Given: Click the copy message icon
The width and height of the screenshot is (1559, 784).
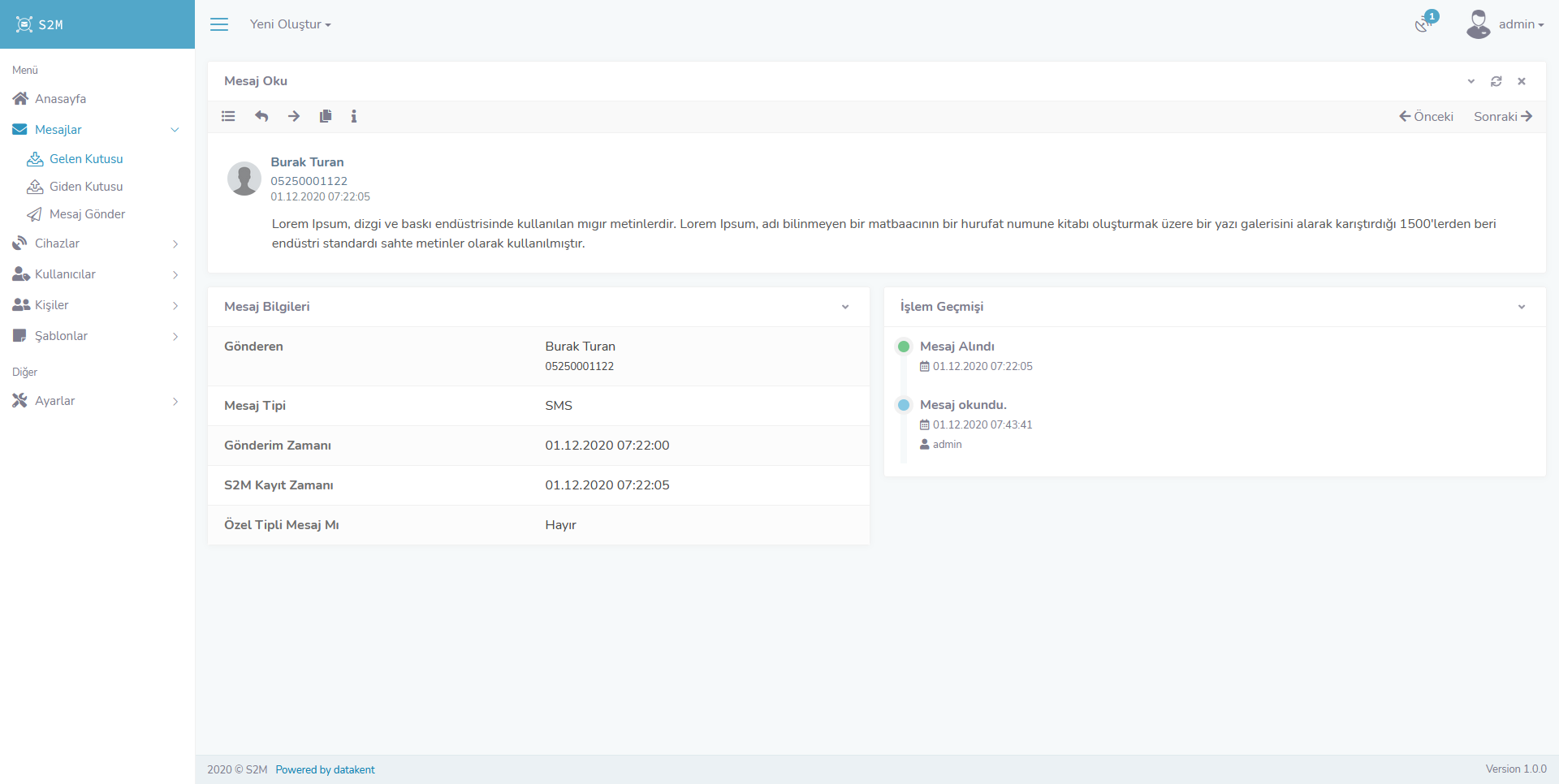Looking at the screenshot, I should [326, 116].
